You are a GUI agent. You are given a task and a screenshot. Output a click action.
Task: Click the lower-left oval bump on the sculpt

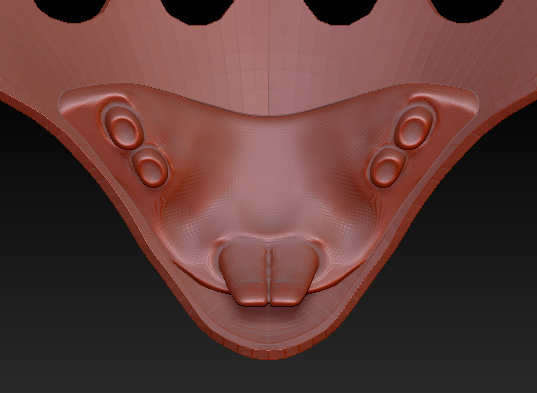tap(151, 167)
